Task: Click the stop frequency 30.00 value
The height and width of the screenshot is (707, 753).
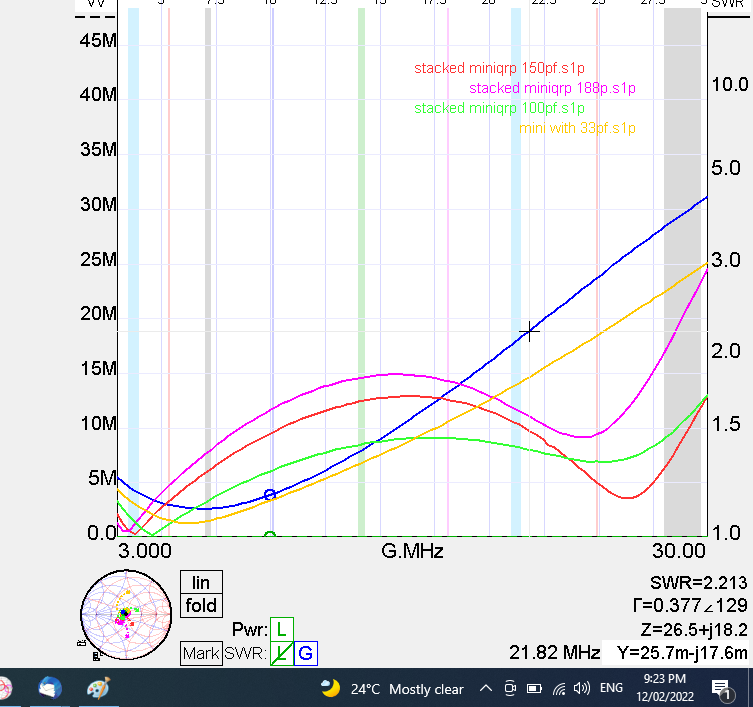Action: pyautogui.click(x=679, y=551)
